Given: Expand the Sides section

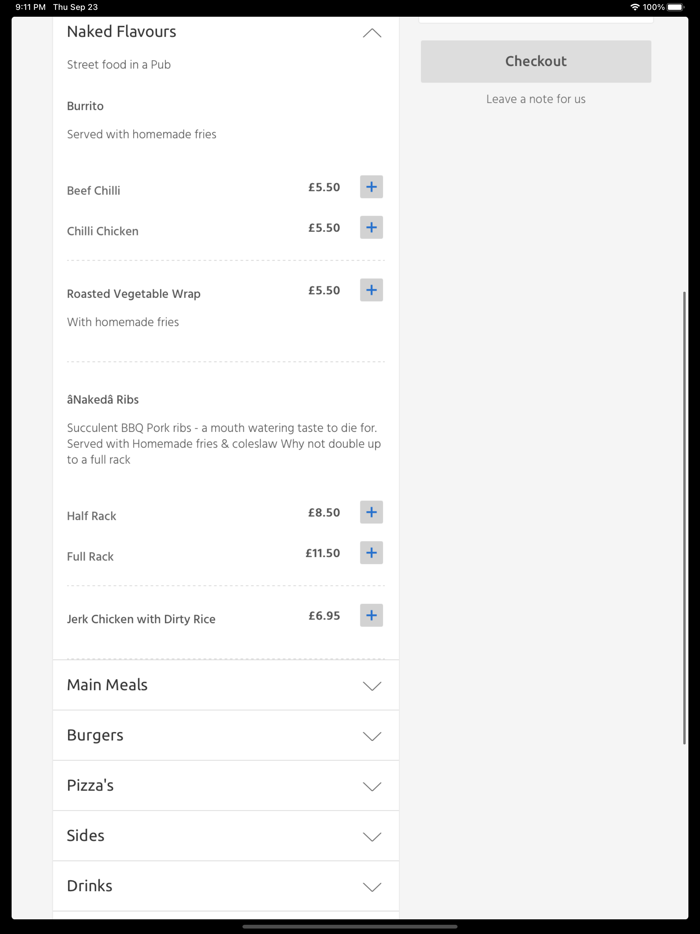Looking at the screenshot, I should 372,836.
